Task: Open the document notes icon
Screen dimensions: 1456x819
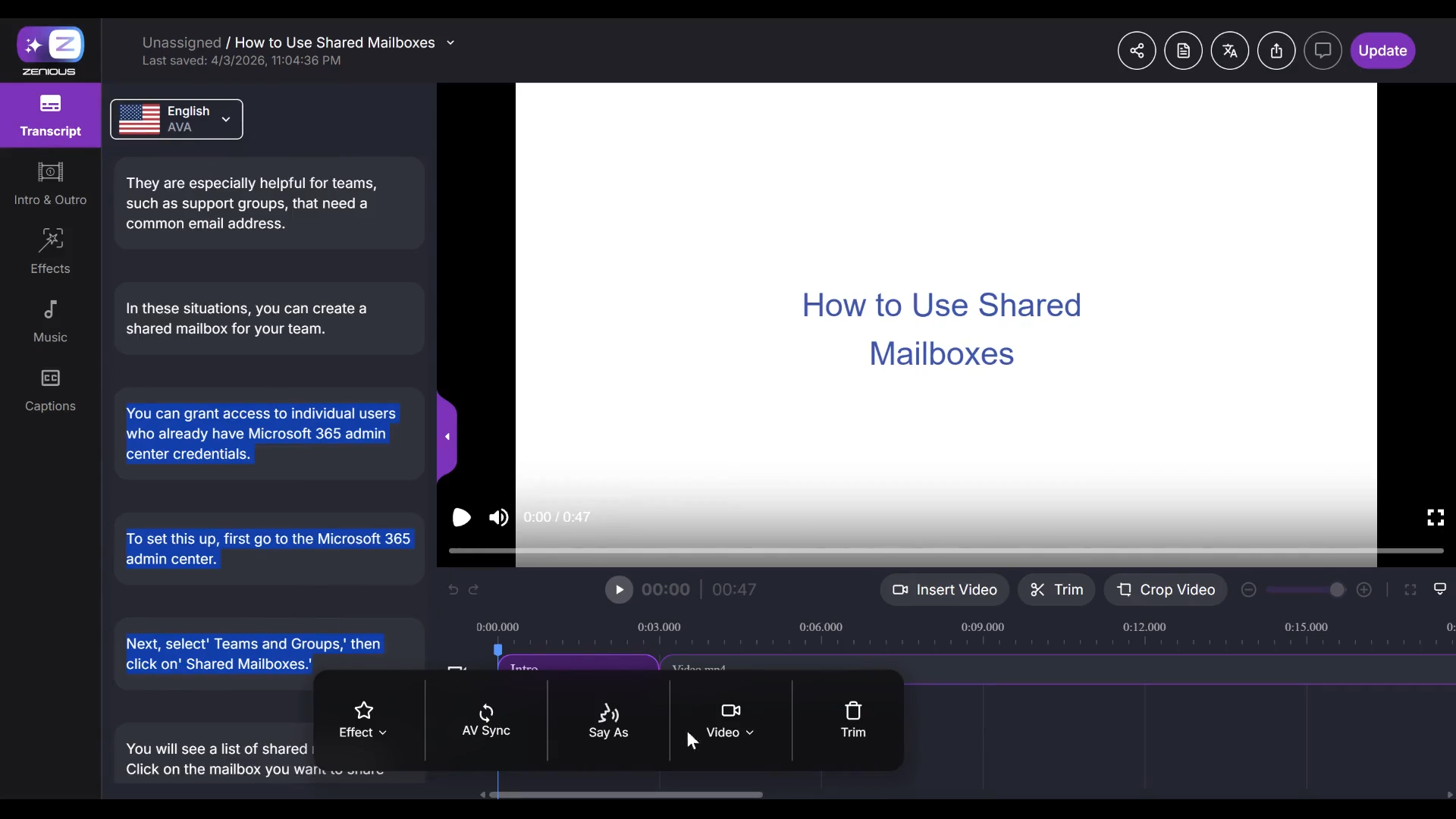Action: tap(1183, 51)
